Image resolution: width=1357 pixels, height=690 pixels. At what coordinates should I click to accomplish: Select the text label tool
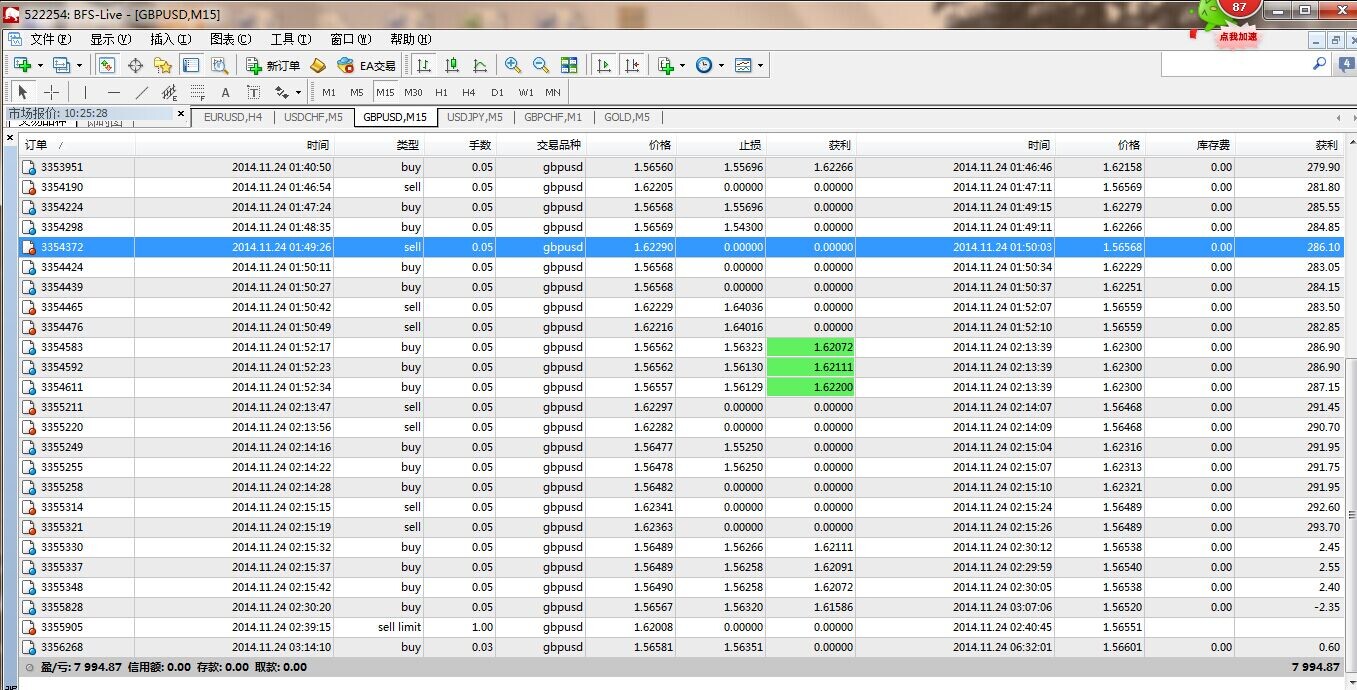(225, 93)
